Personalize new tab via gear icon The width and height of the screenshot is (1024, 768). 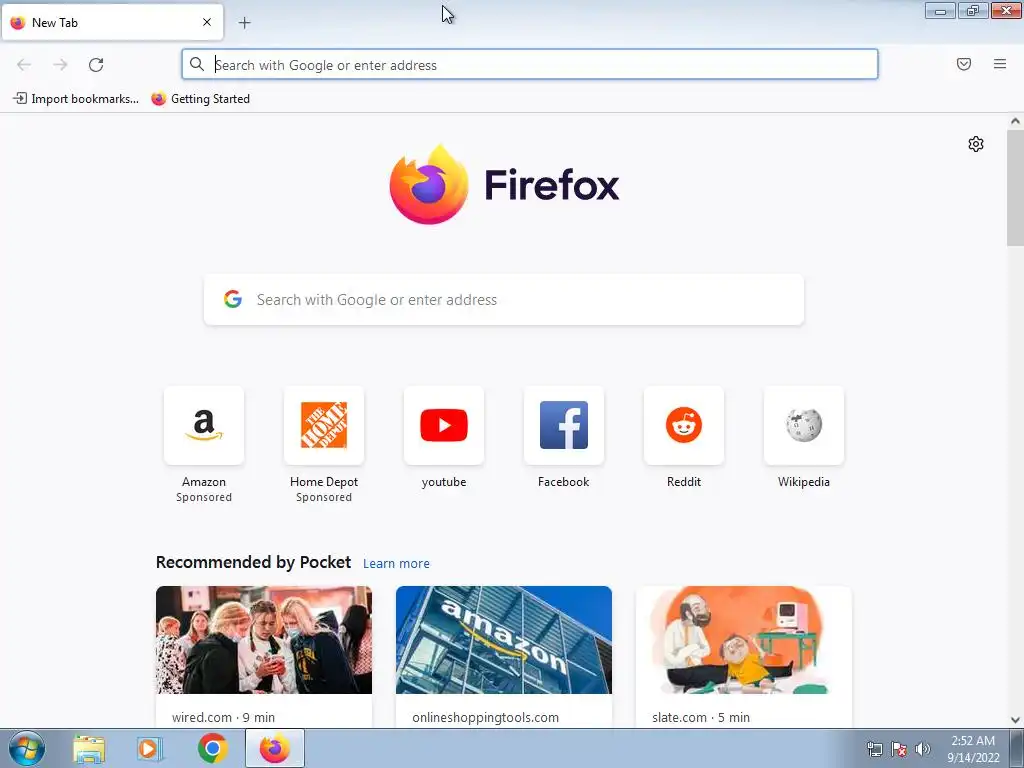point(976,144)
